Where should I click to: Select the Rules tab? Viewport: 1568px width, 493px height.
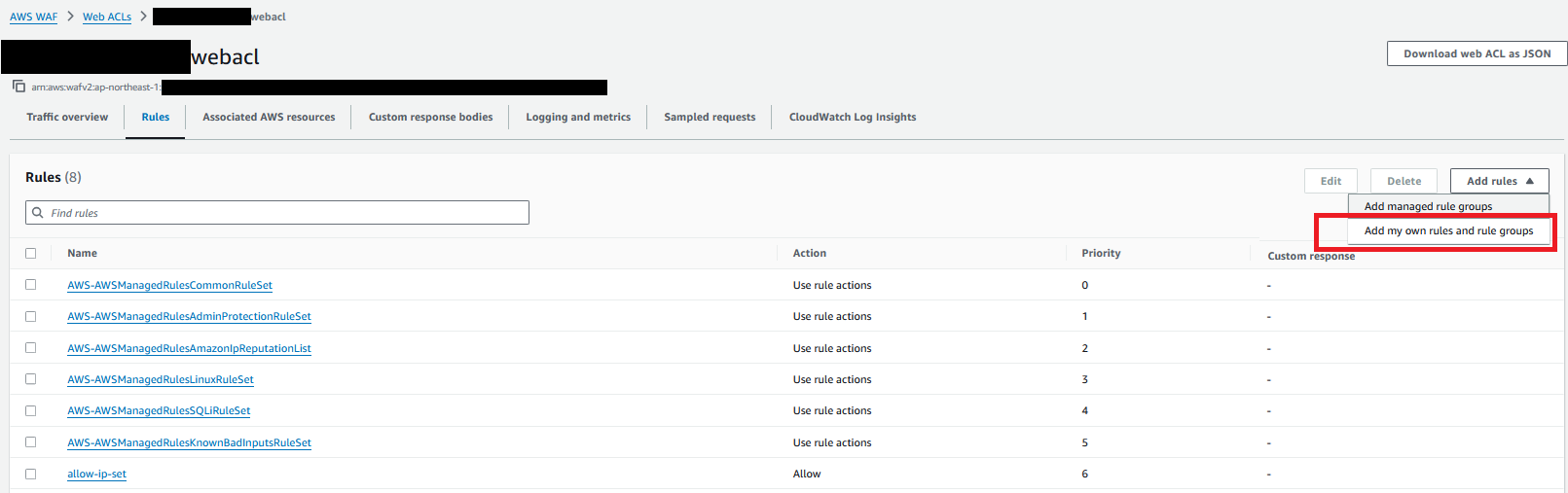pyautogui.click(x=155, y=117)
